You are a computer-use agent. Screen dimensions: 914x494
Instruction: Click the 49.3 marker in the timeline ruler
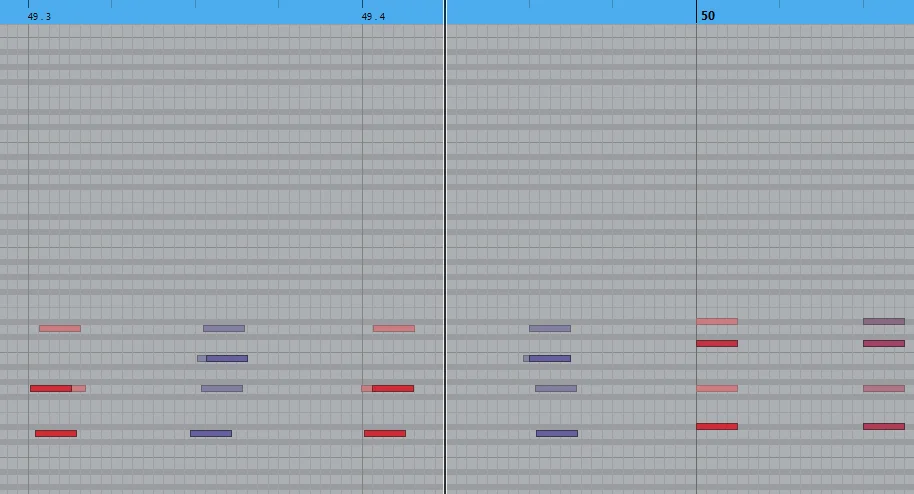coord(39,17)
